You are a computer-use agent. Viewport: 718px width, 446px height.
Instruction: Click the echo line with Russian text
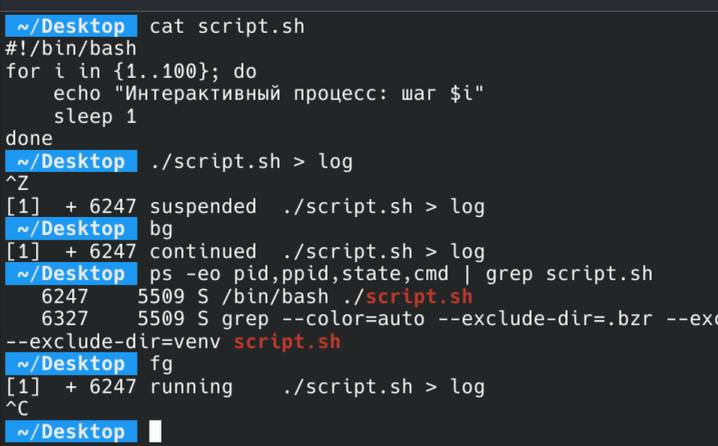click(x=269, y=94)
